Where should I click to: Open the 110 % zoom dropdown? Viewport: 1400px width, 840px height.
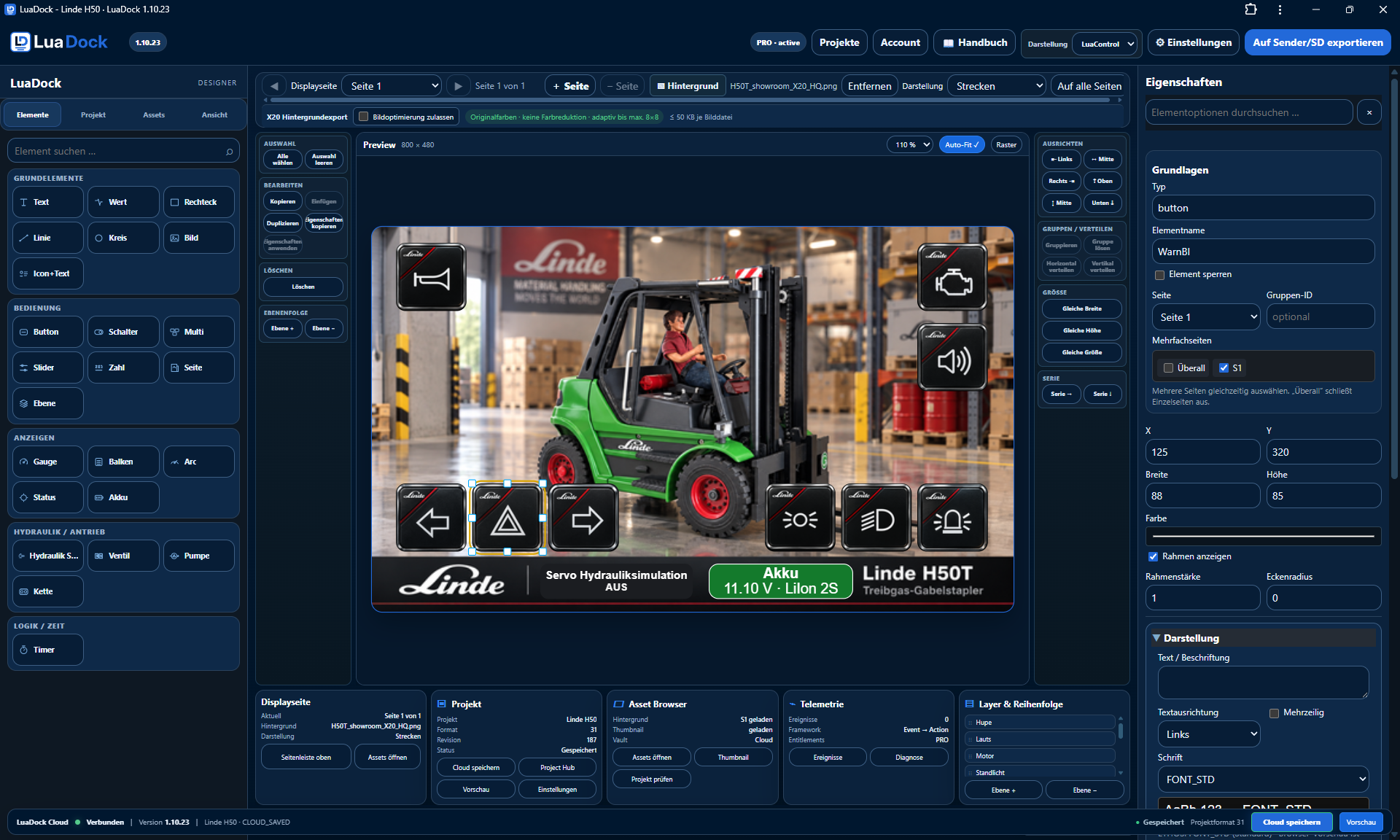(910, 144)
